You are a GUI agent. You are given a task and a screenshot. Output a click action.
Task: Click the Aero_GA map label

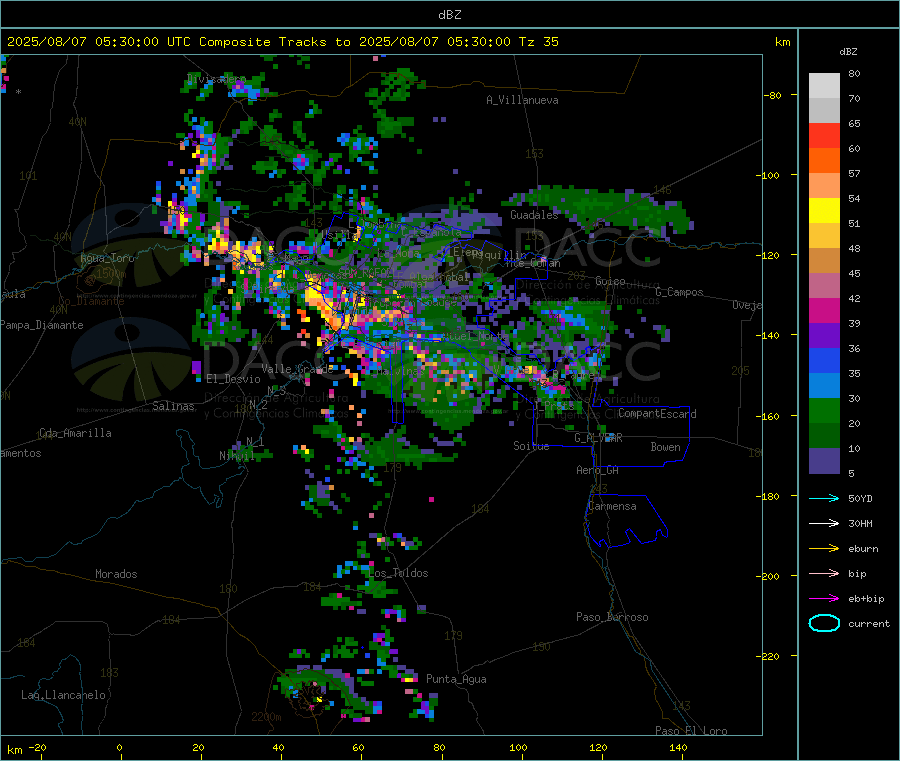[x=598, y=470]
